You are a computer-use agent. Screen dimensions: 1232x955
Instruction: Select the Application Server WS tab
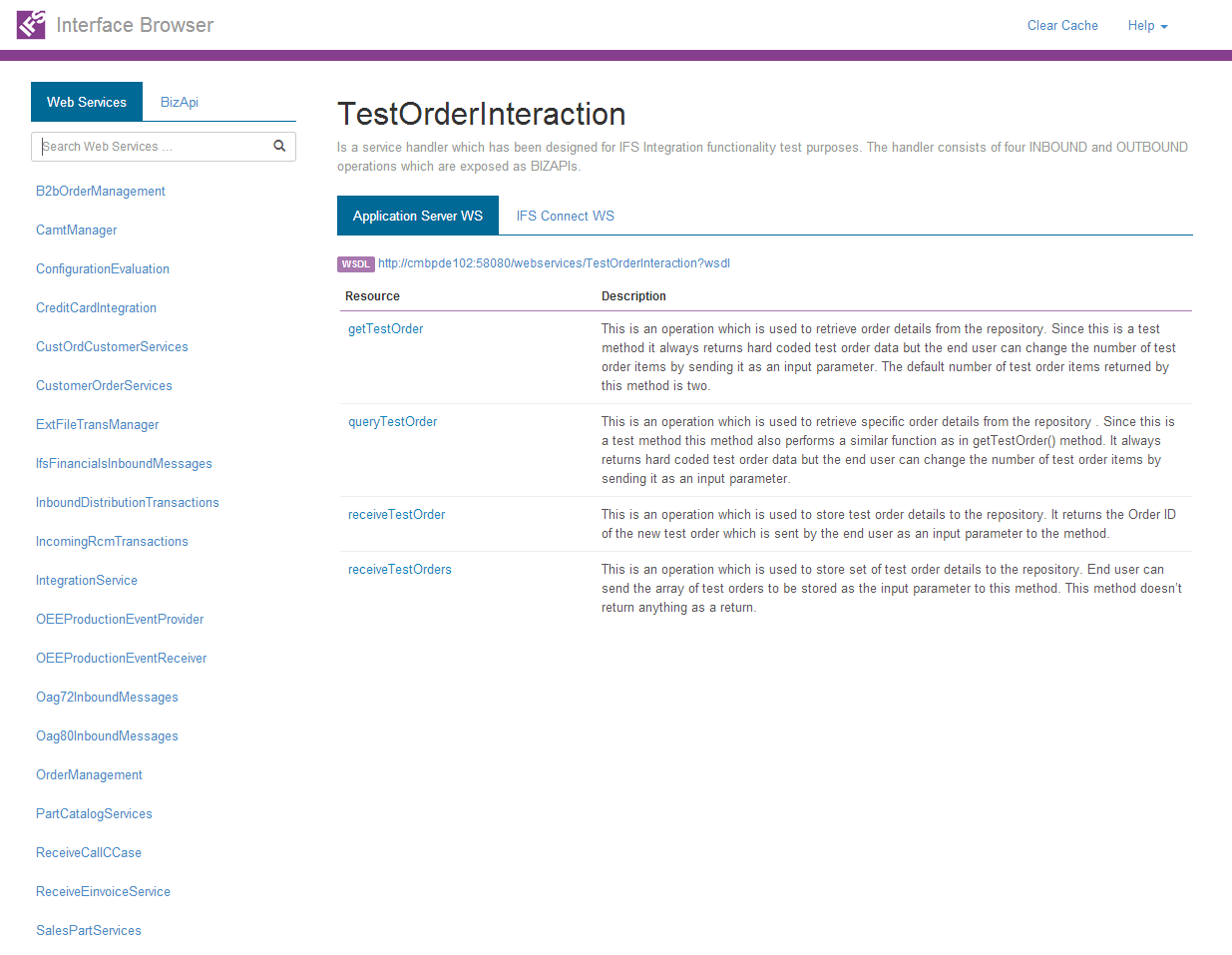[417, 216]
